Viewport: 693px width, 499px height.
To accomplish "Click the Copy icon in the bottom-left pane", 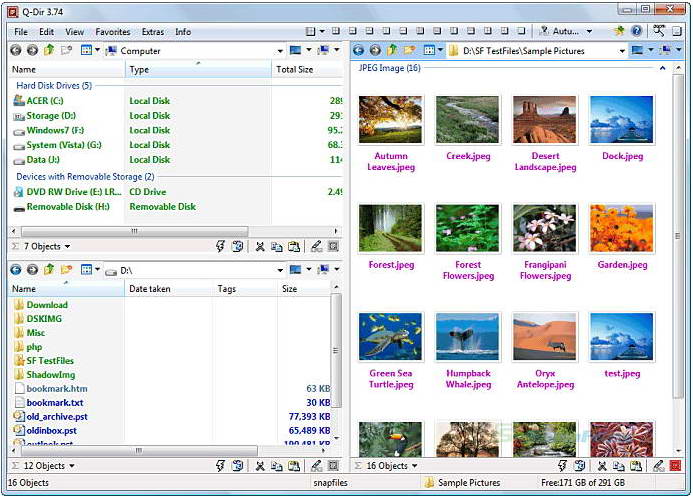I will (x=276, y=466).
